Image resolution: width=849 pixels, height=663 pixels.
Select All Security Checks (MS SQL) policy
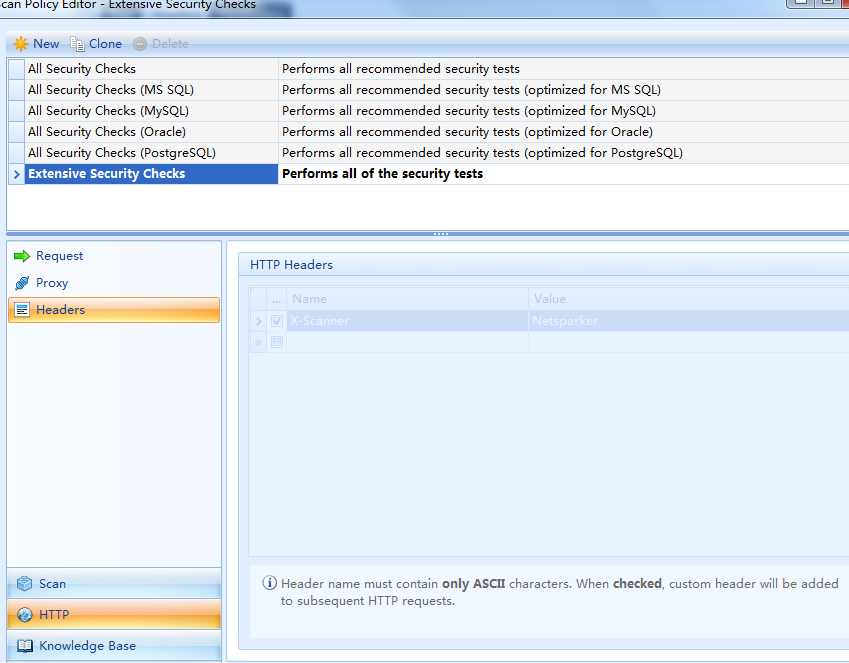coord(110,90)
